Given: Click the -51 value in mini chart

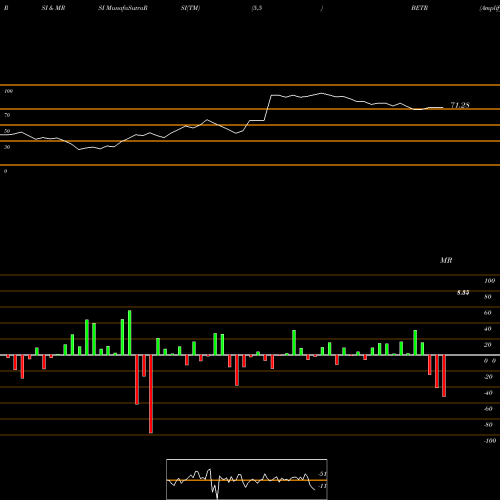Looking at the screenshot, I should click(x=322, y=474).
